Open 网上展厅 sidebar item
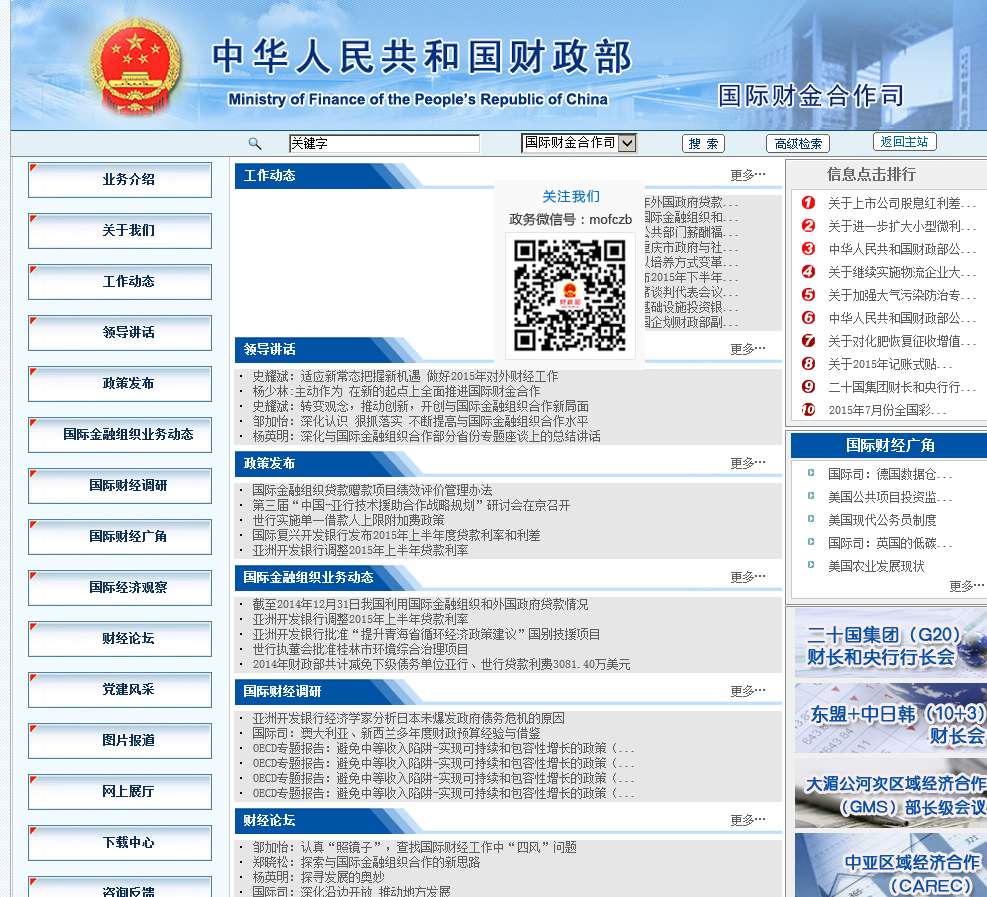Screen dimensions: 987x897 [x=120, y=792]
